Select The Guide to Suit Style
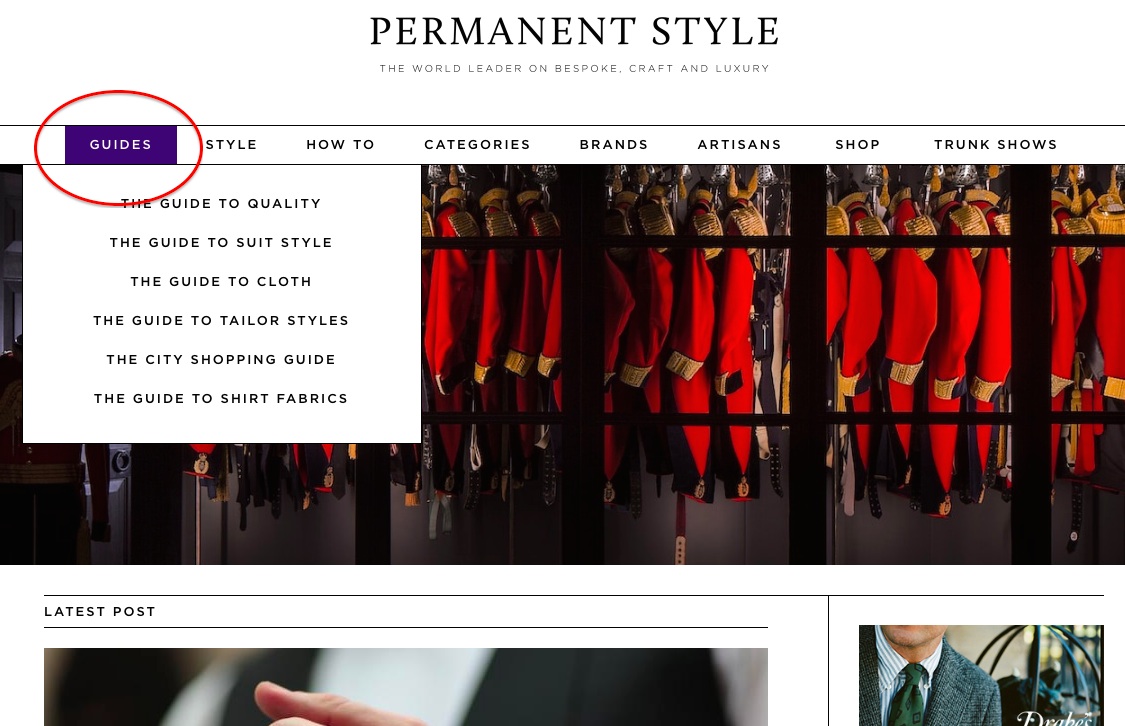 point(221,242)
